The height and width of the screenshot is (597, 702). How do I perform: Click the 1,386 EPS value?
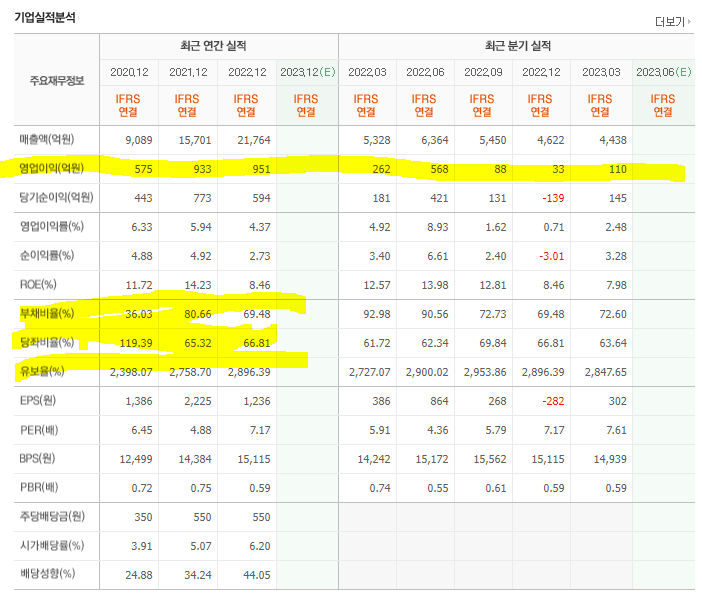click(x=139, y=401)
